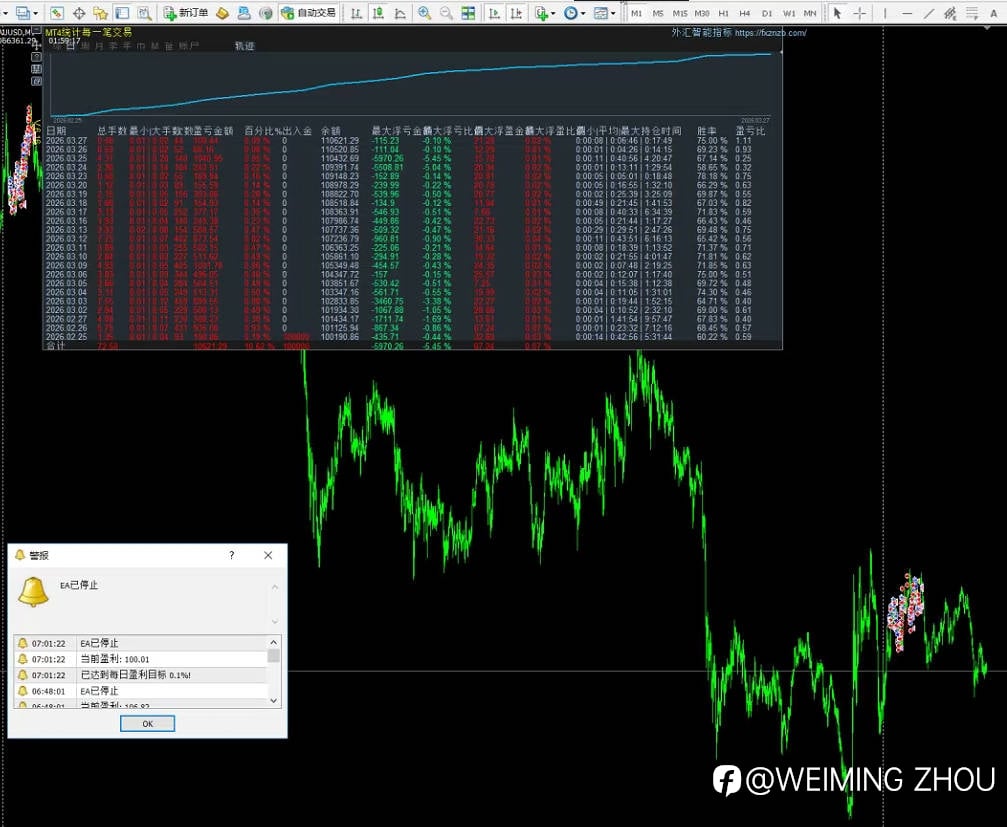Click OK in the 警报 alert dialog
Viewport: 1007px width, 827px height.
148,724
